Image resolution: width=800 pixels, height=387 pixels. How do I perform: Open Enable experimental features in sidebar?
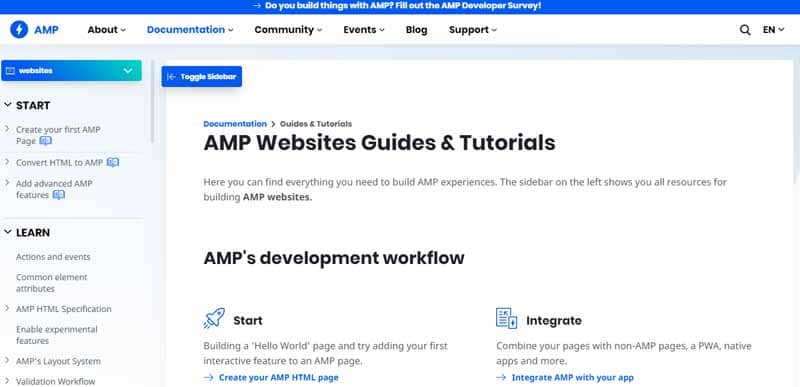coord(57,335)
